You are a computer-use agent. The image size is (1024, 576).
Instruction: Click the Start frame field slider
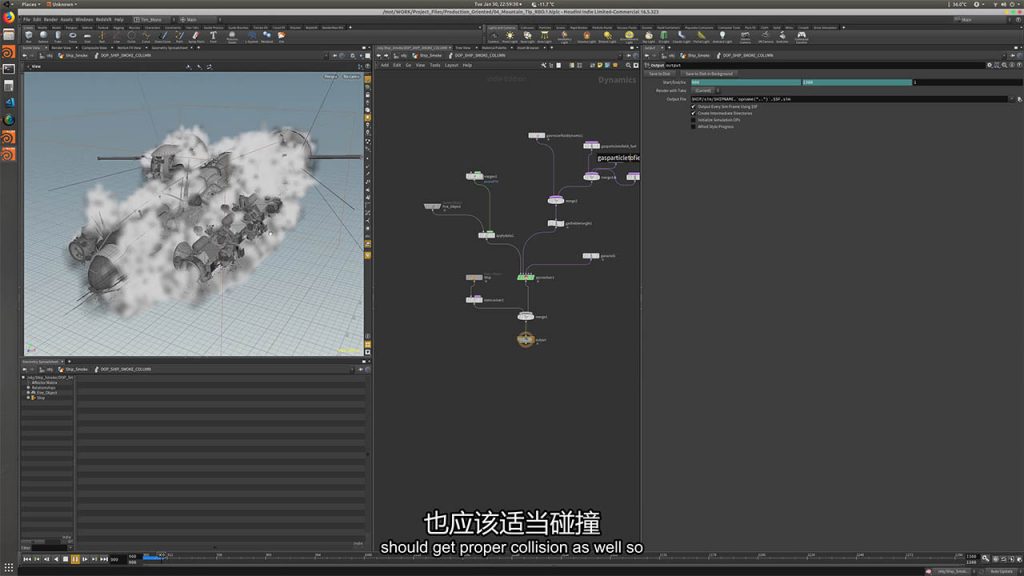[x=746, y=82]
